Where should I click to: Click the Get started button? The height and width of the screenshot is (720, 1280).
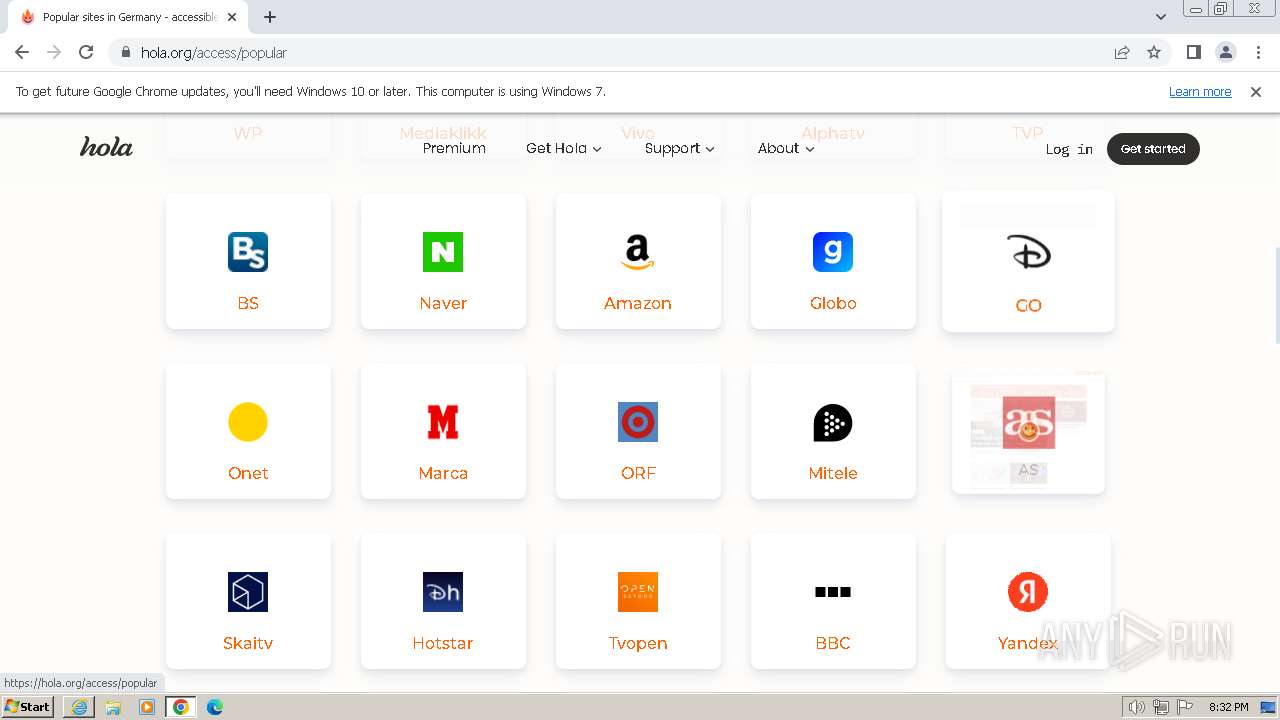pyautogui.click(x=1153, y=149)
